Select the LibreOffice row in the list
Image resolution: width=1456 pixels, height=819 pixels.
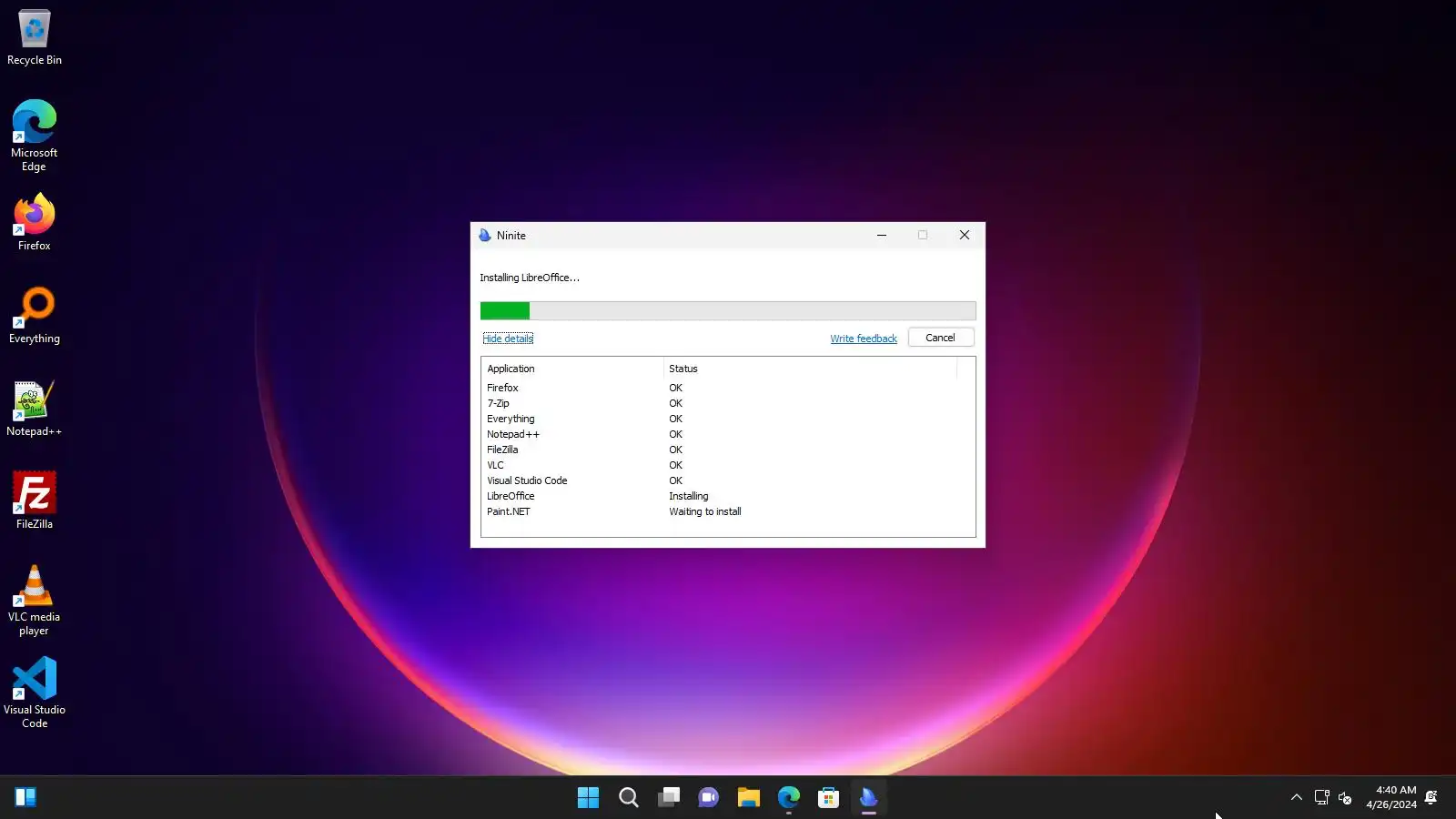[x=728, y=496]
